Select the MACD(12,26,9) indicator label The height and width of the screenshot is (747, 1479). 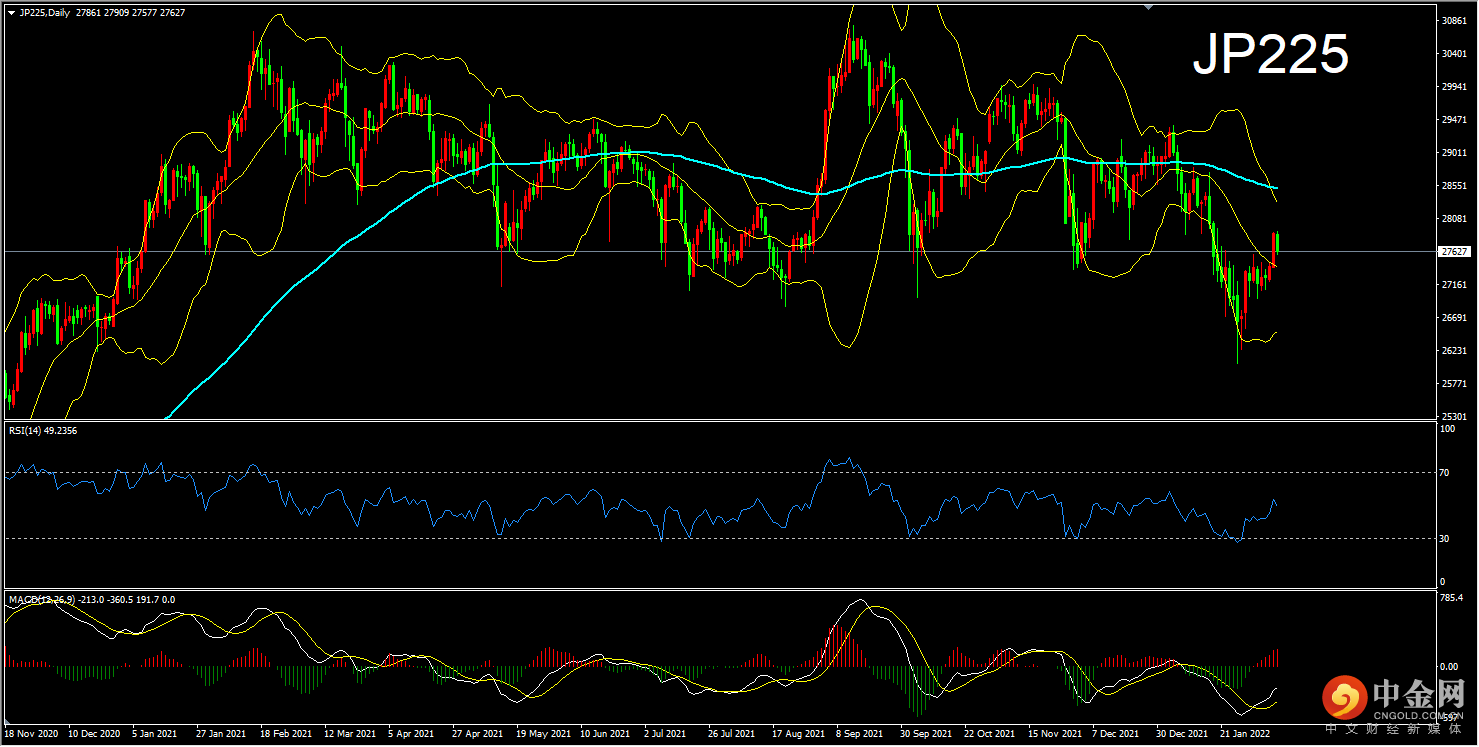click(92, 599)
